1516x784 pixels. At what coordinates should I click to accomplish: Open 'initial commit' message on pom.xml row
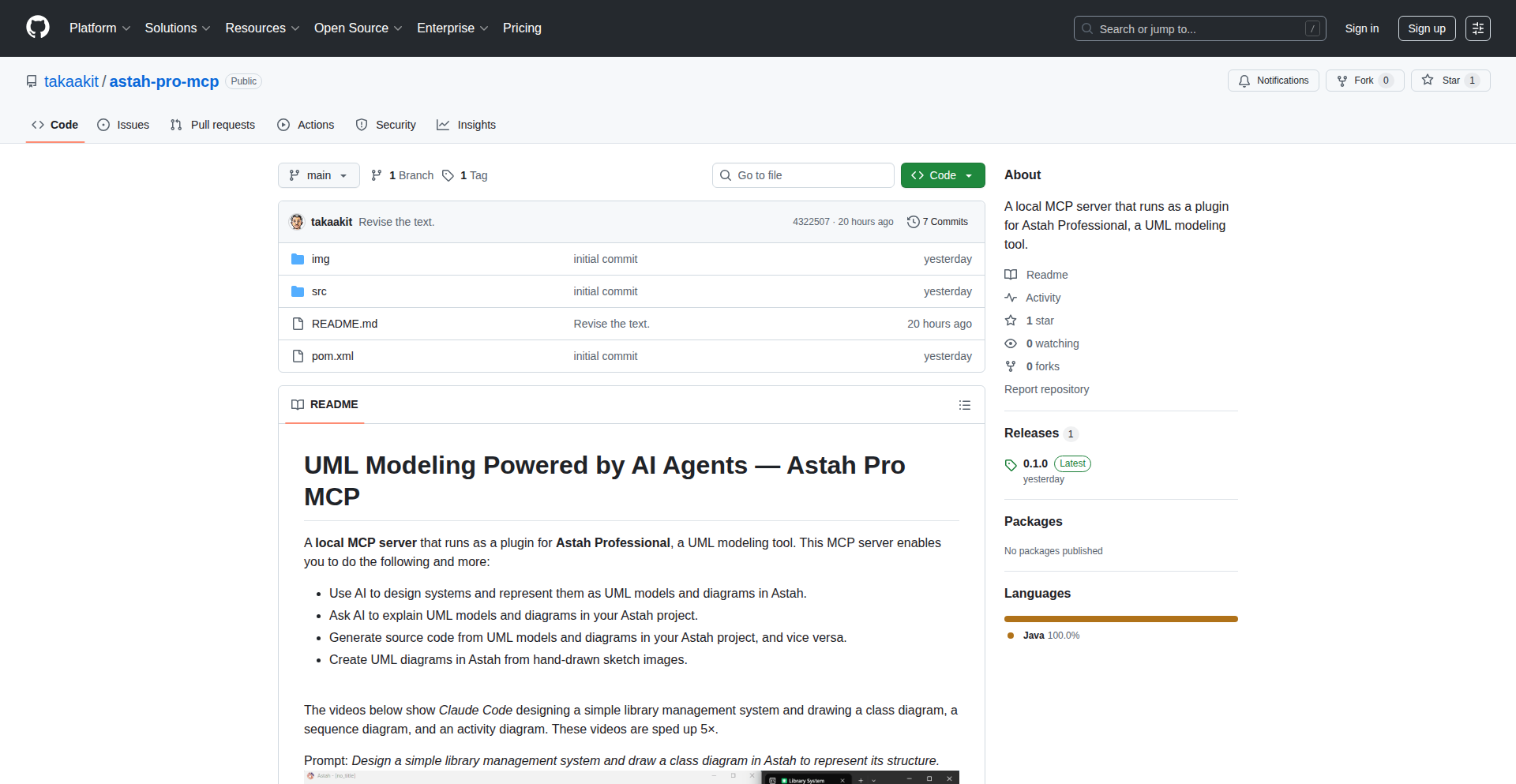[606, 356]
